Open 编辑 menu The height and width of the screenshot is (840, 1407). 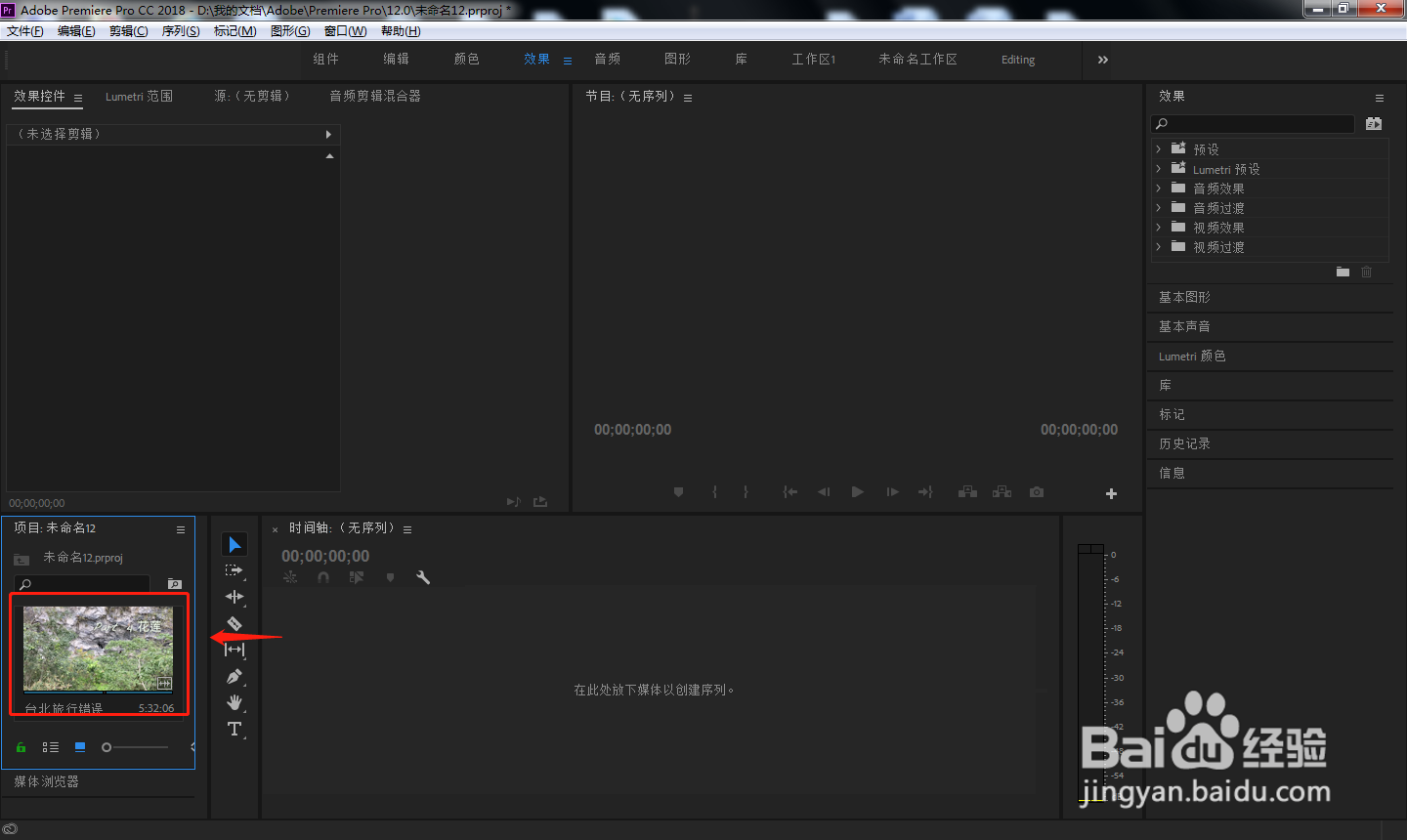point(76,31)
